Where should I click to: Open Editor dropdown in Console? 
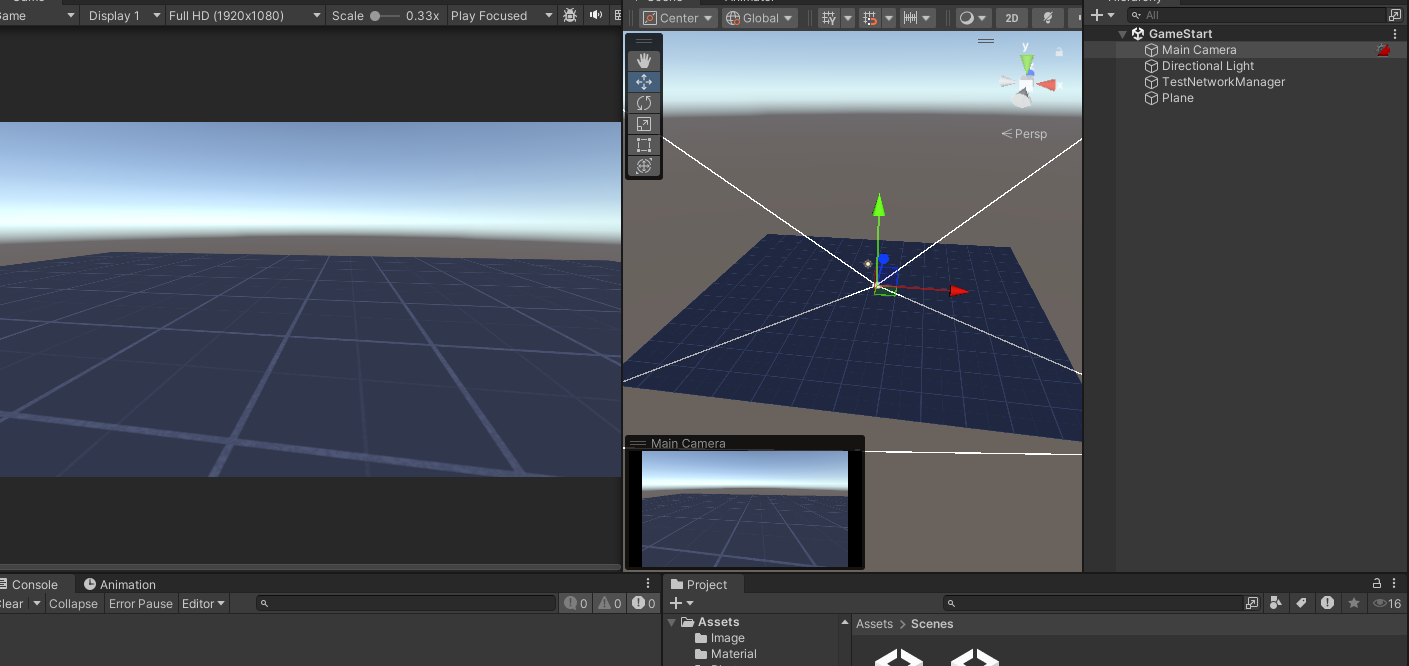pyautogui.click(x=204, y=604)
